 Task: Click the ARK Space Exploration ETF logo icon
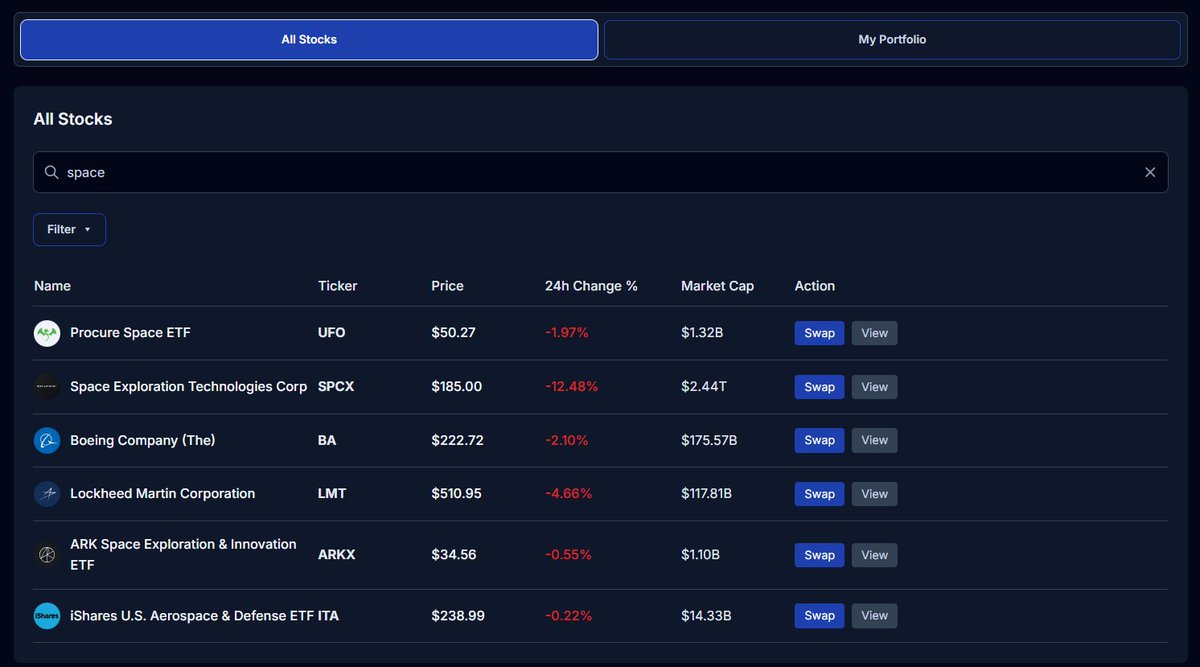click(47, 555)
